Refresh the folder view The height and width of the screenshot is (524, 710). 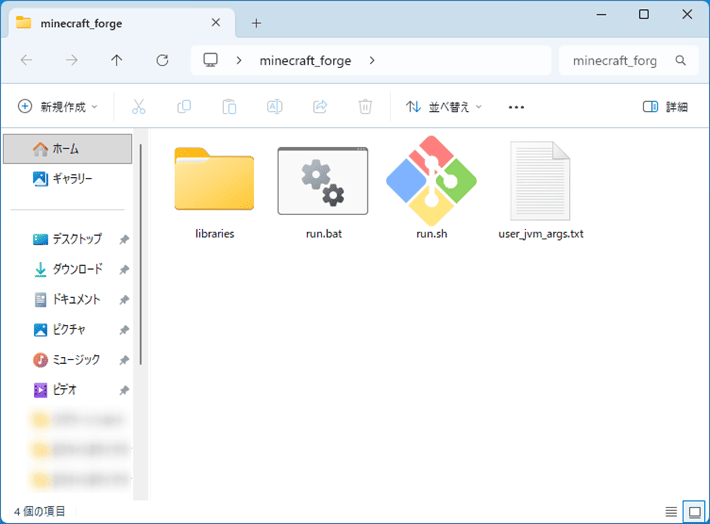162,60
